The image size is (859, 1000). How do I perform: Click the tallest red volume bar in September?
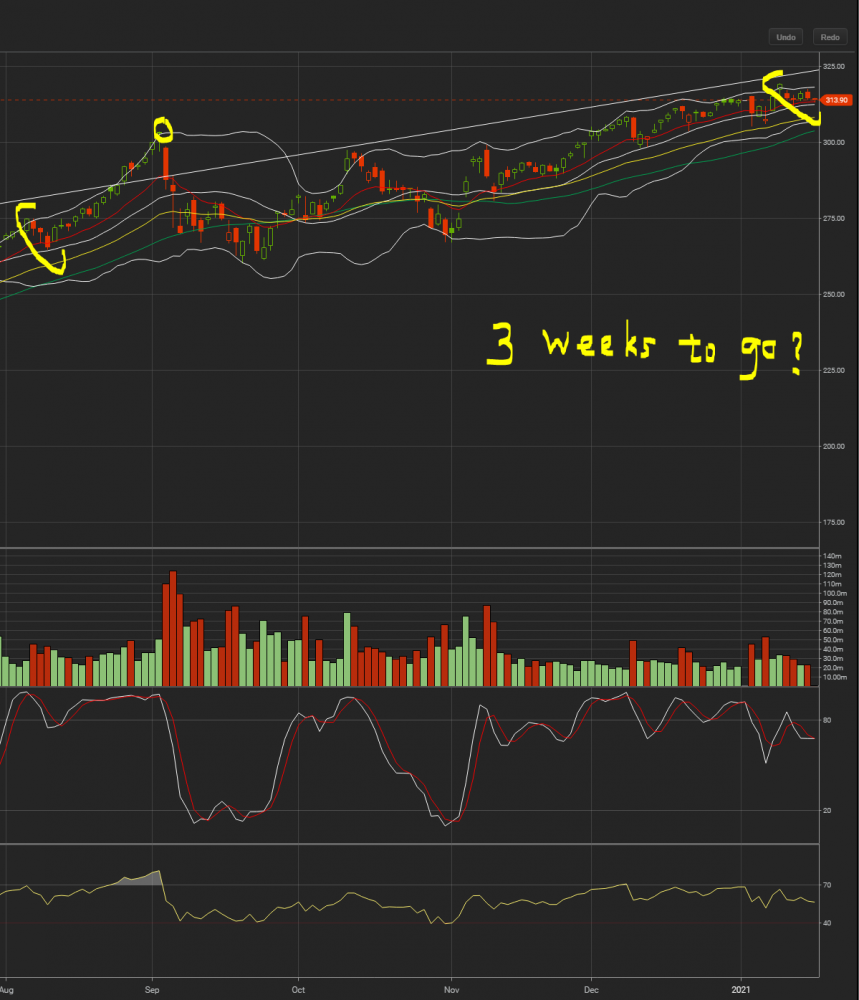[x=173, y=628]
